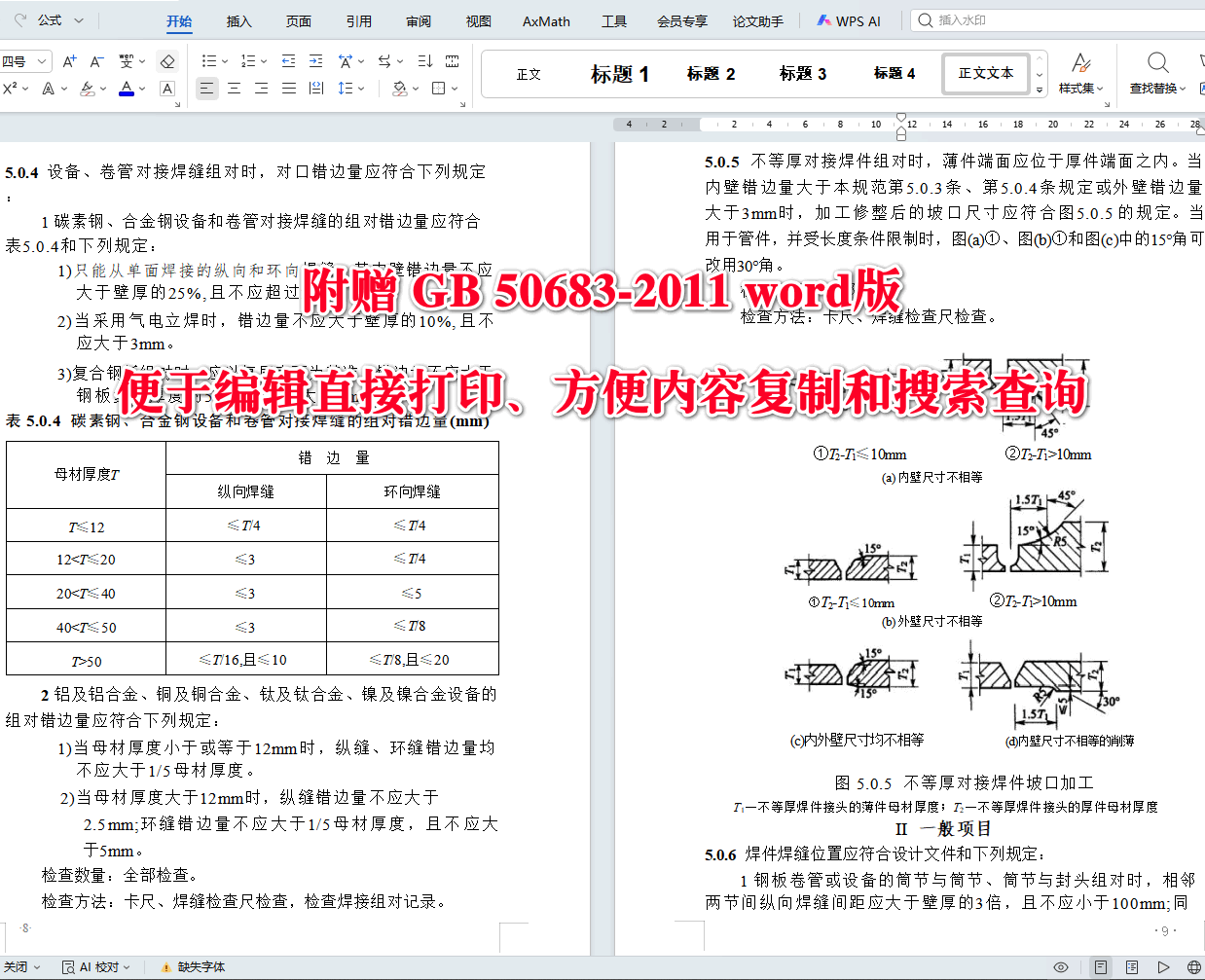Click the numbered list icon
1205x980 pixels.
(247, 61)
